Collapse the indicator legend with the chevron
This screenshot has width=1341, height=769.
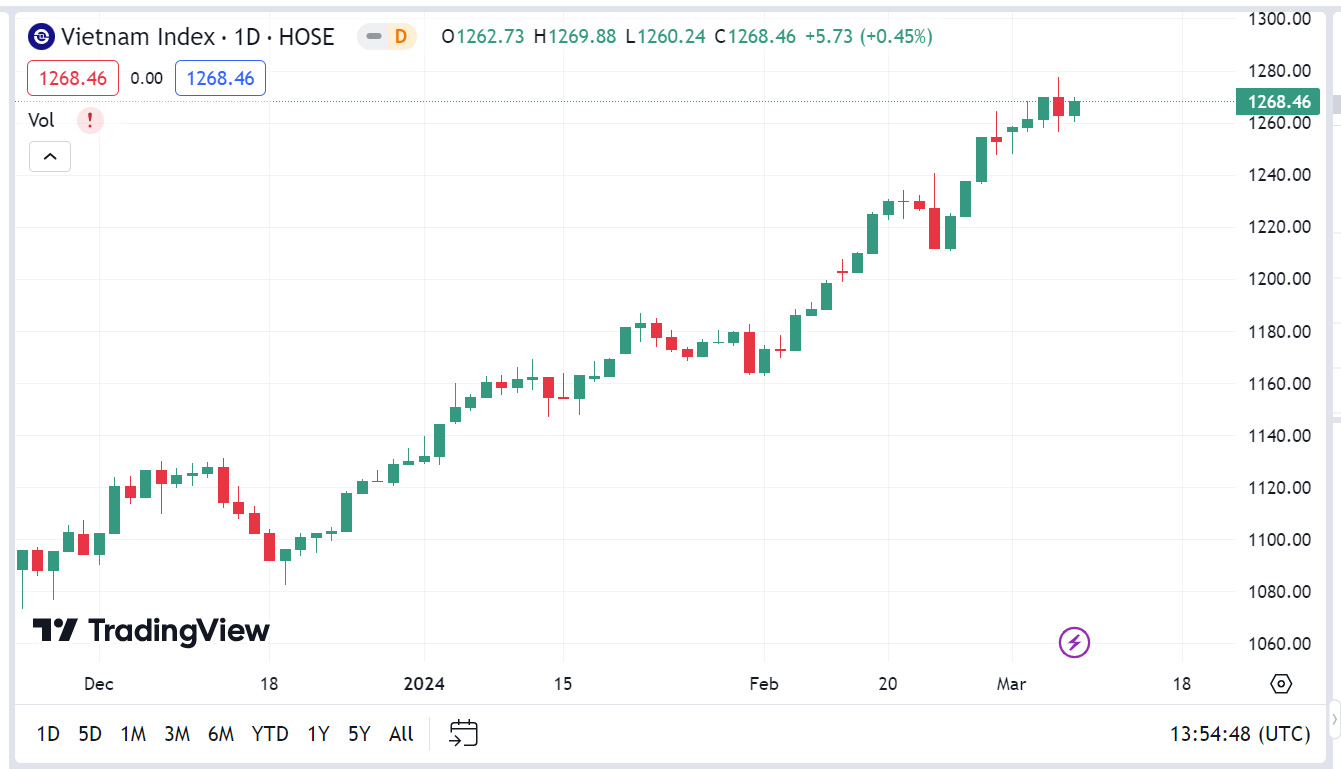pyautogui.click(x=50, y=157)
